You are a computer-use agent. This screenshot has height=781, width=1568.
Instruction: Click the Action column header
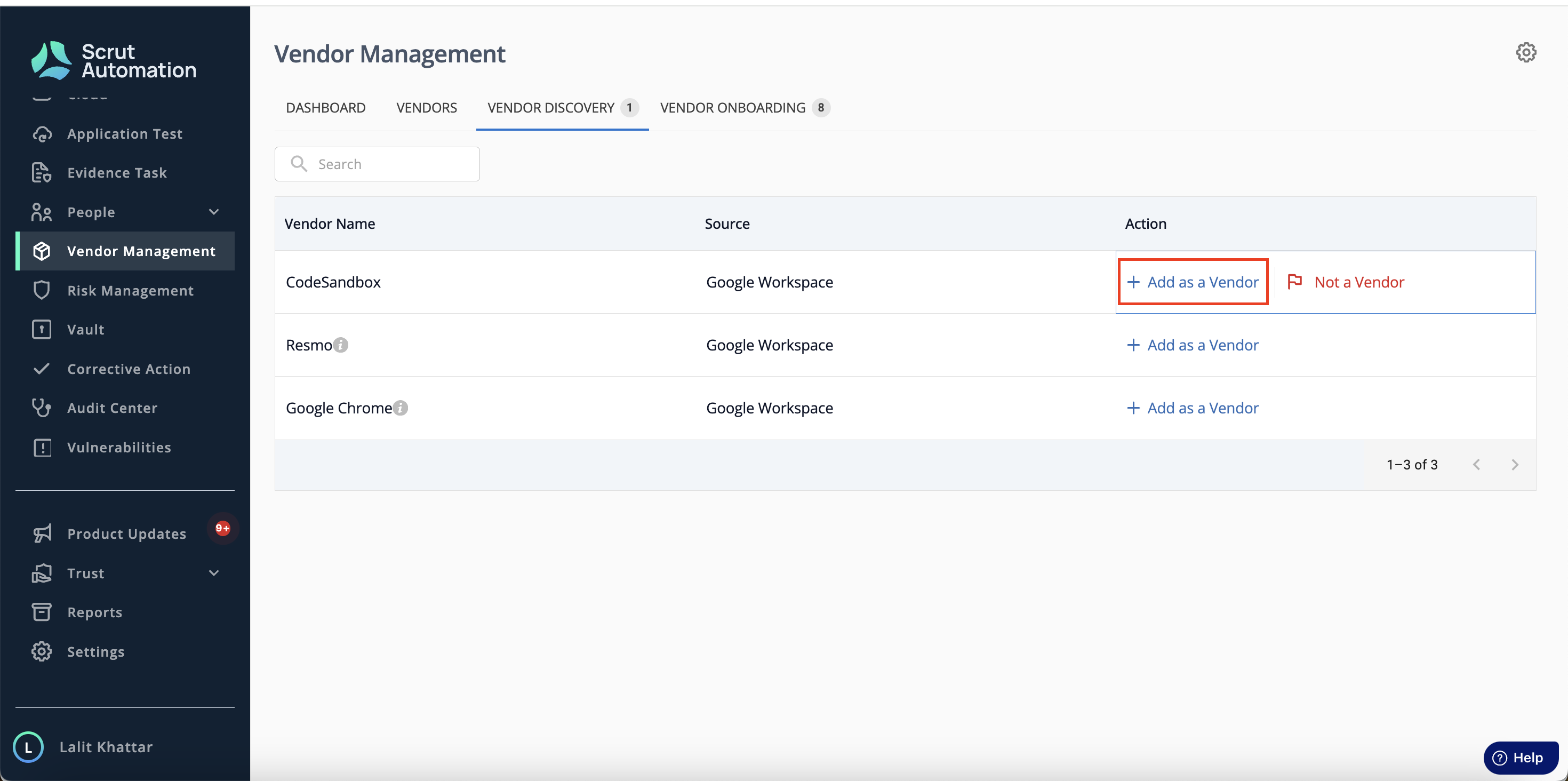click(1146, 224)
